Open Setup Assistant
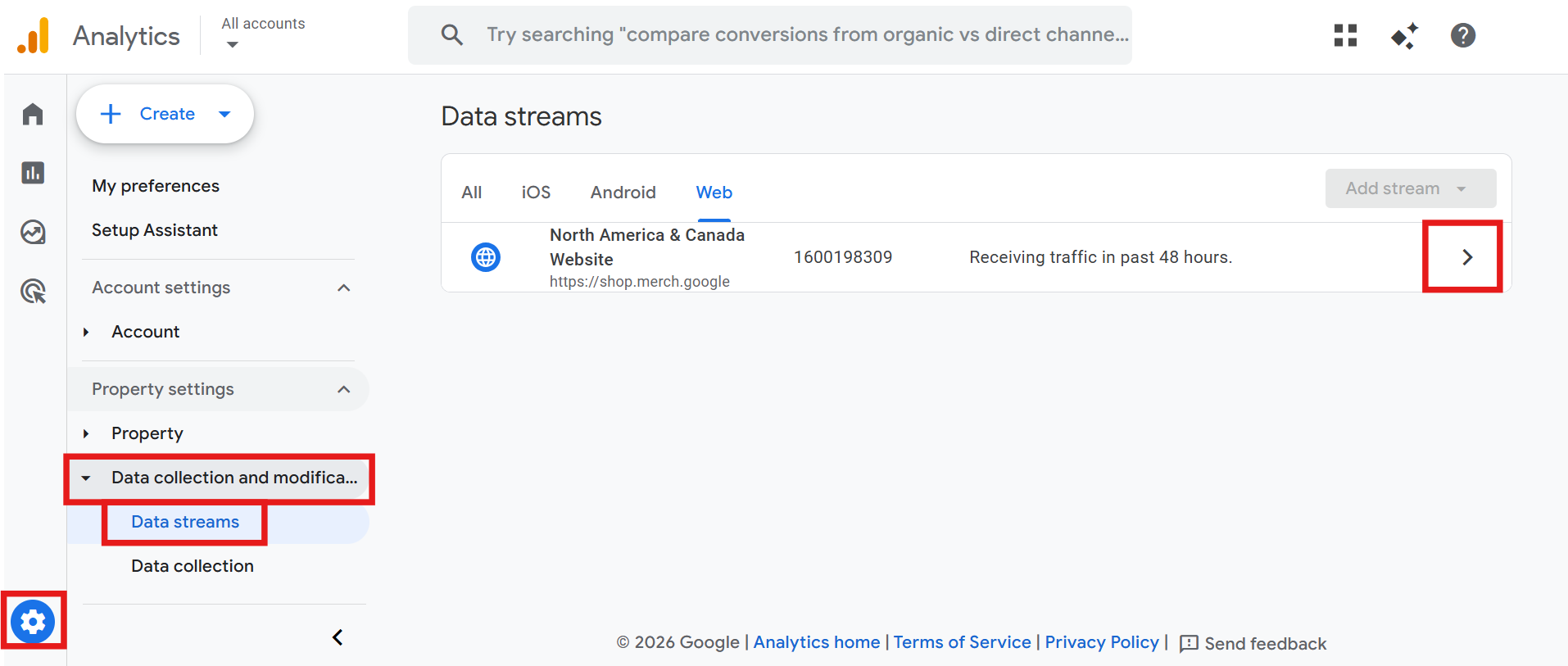This screenshot has height=666, width=1568. 155,230
